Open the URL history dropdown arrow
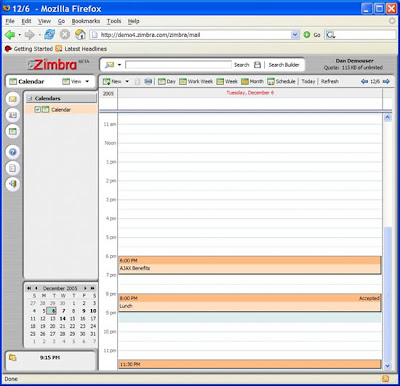 295,35
